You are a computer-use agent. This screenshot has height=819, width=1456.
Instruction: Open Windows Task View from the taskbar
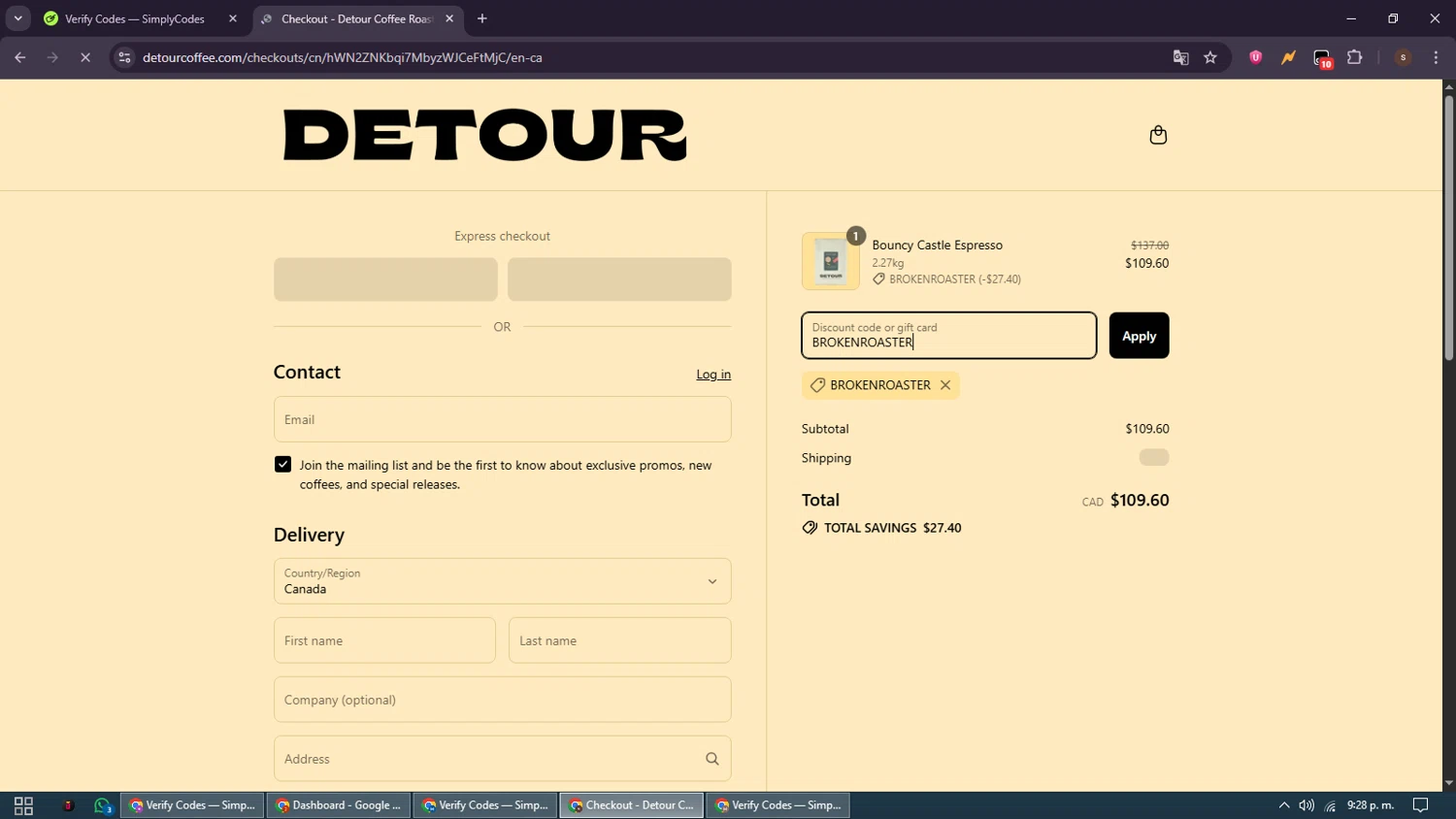point(23,805)
